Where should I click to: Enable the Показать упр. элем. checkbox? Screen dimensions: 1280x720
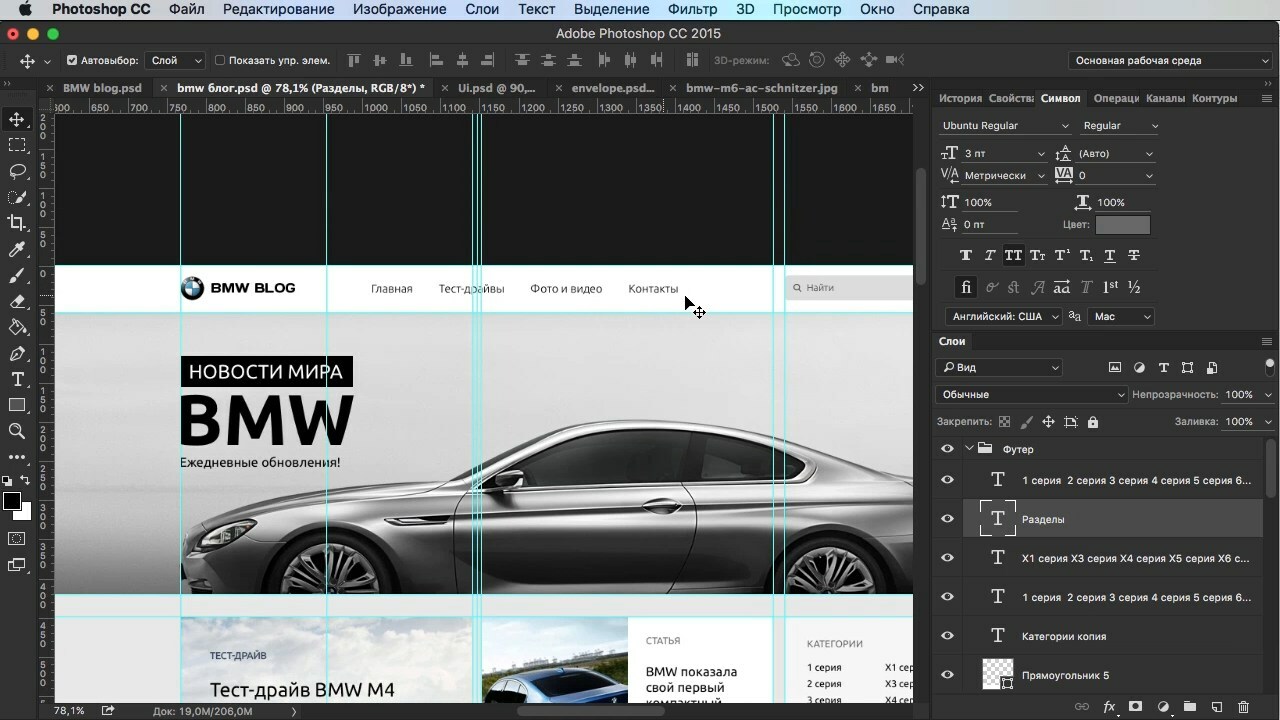[220, 60]
